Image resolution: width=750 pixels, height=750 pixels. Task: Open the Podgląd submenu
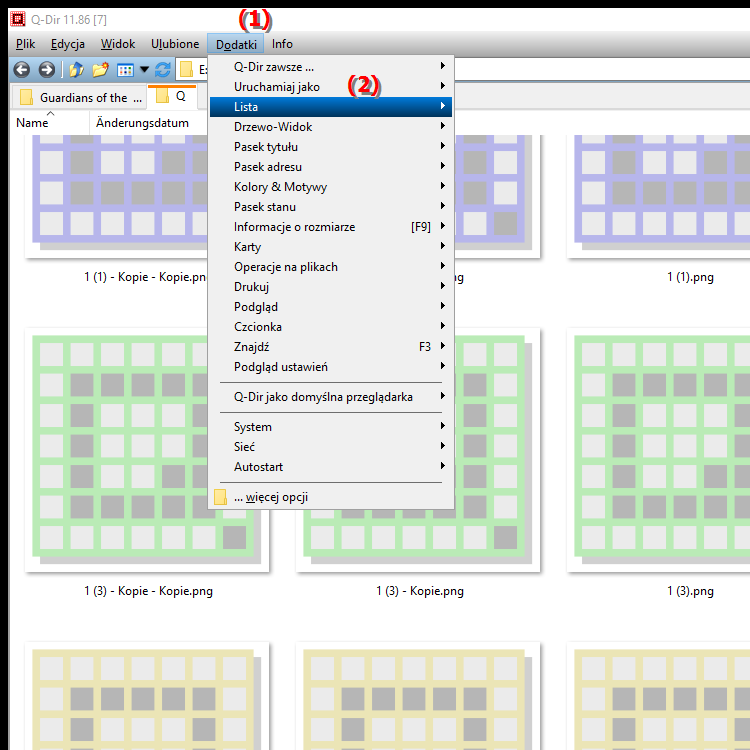click(331, 307)
